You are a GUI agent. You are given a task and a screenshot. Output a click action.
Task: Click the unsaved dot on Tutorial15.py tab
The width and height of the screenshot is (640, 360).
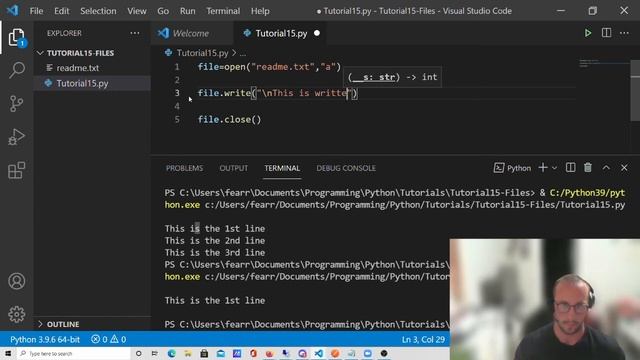(317, 33)
